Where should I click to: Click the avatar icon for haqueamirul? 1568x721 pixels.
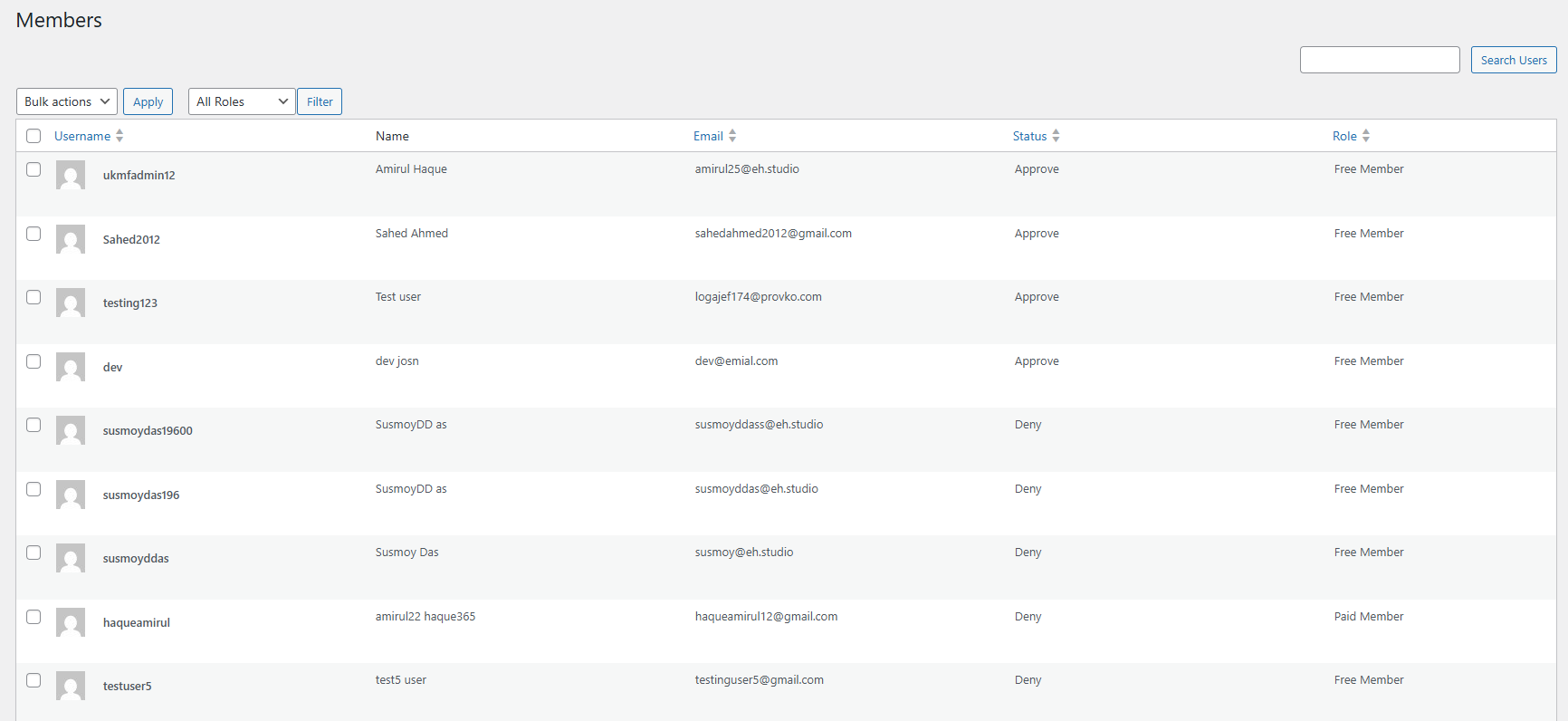tap(71, 622)
